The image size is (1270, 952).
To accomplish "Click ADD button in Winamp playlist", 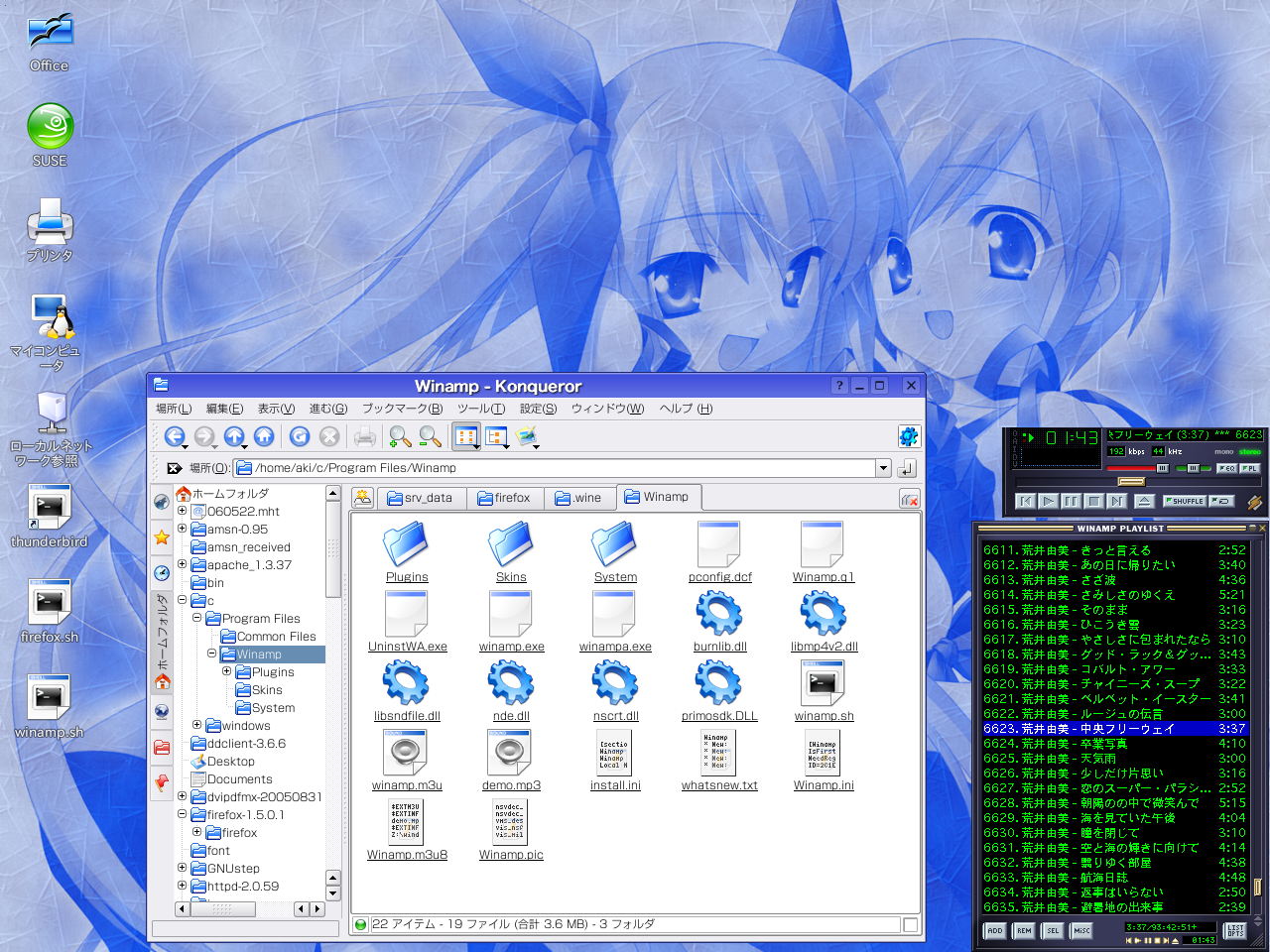I will (994, 930).
